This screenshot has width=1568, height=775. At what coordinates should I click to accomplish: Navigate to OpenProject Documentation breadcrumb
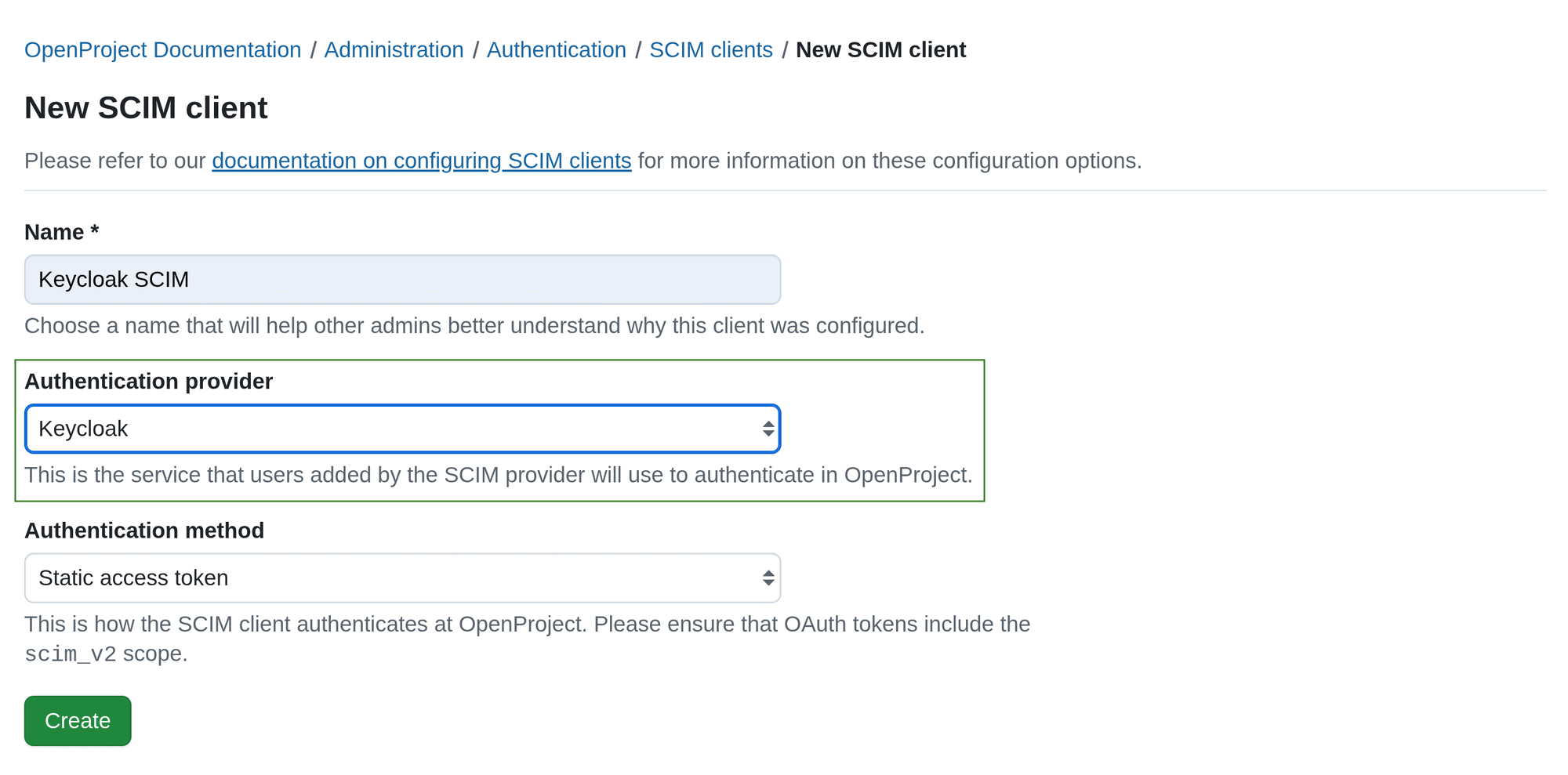(x=162, y=49)
